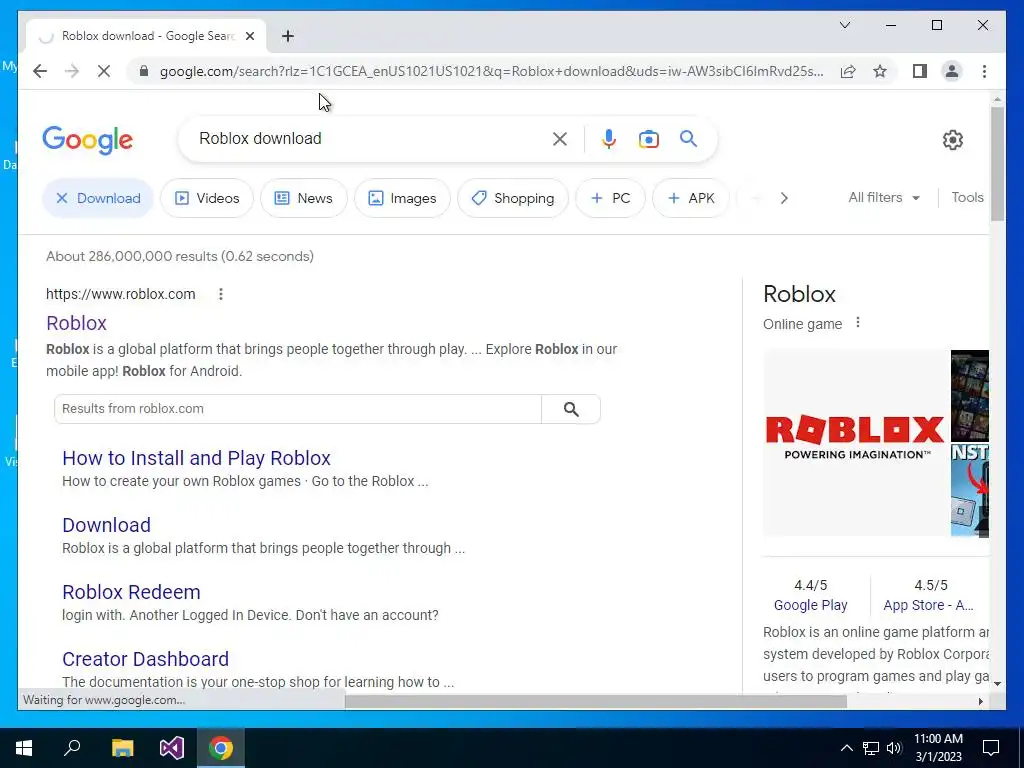
Task: Open the Google Play rating link
Action: (x=810, y=605)
